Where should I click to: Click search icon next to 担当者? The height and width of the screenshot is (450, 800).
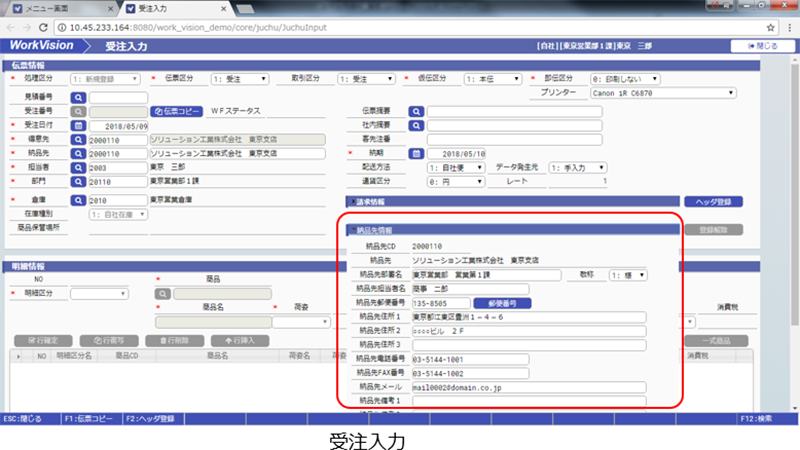78,167
